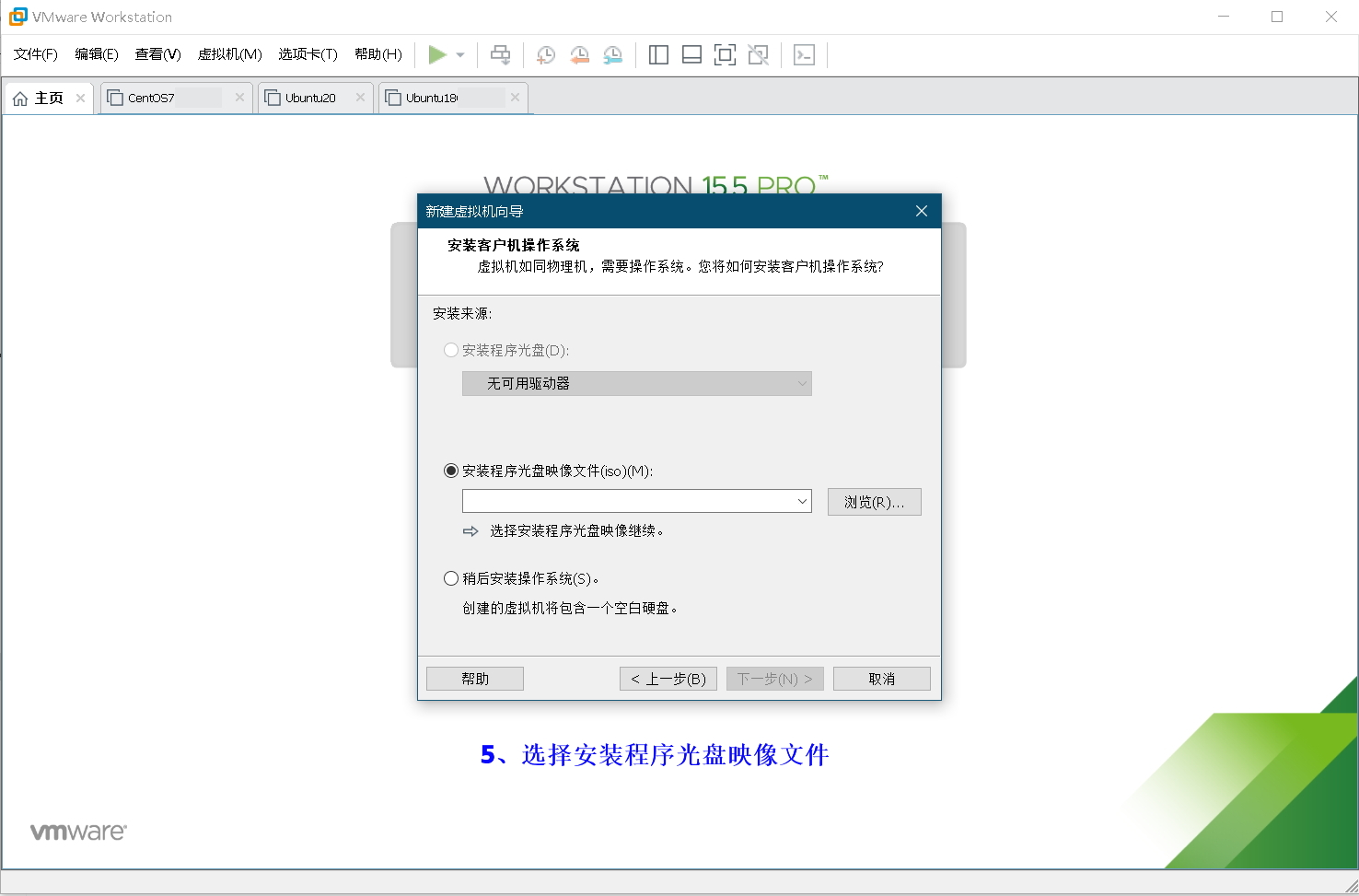Close the 新建虚拟机向导 dialog

[x=921, y=211]
